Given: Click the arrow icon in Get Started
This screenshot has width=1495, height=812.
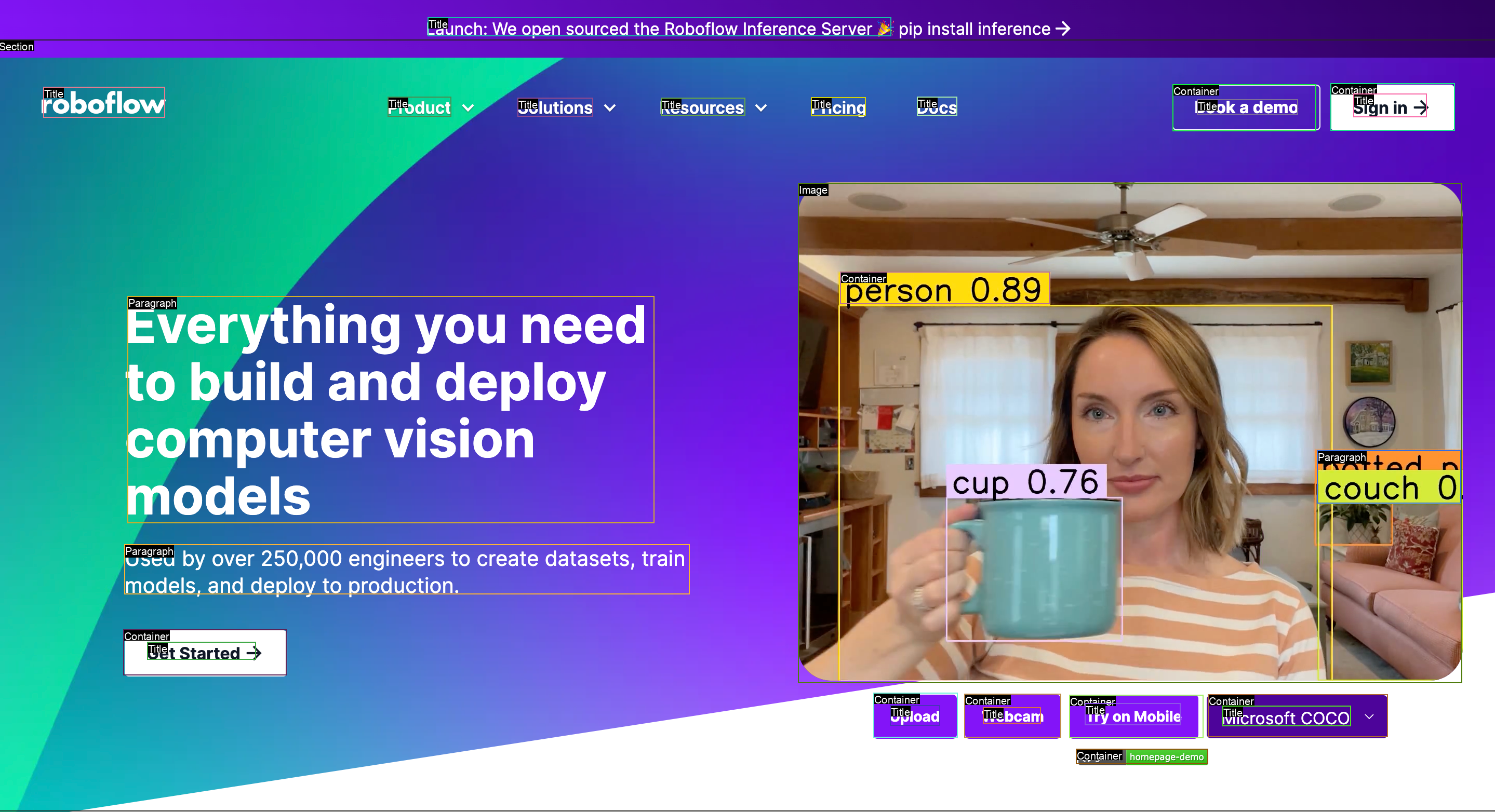Looking at the screenshot, I should coord(253,653).
